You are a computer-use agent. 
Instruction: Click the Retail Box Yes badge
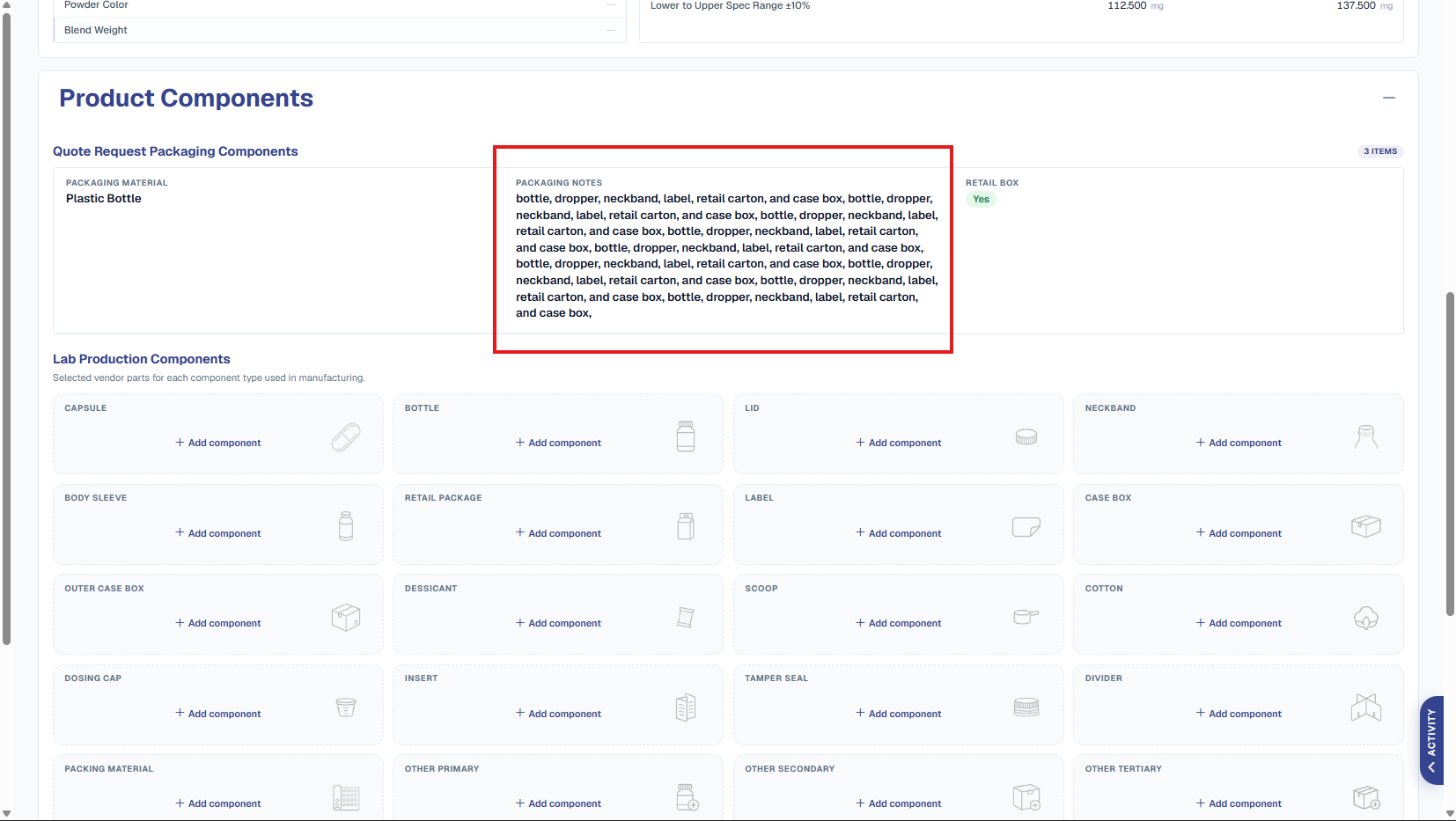coord(981,200)
